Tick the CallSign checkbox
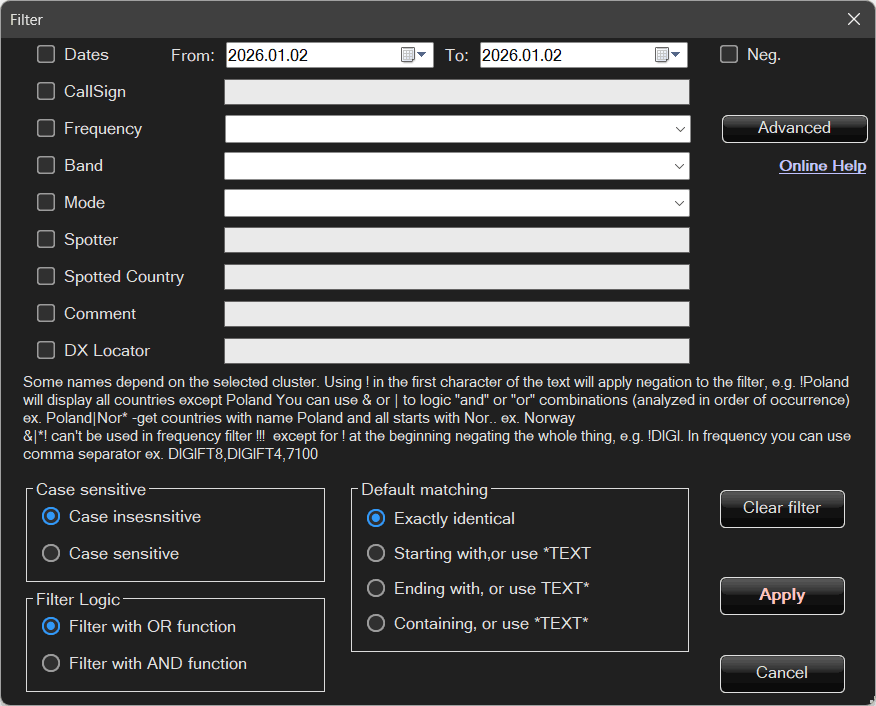Screen dimensions: 876x706 46,92
